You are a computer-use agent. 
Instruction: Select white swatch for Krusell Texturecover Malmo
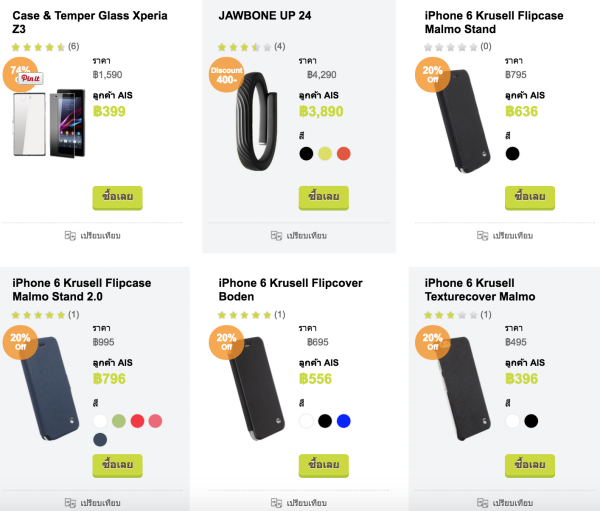512,421
